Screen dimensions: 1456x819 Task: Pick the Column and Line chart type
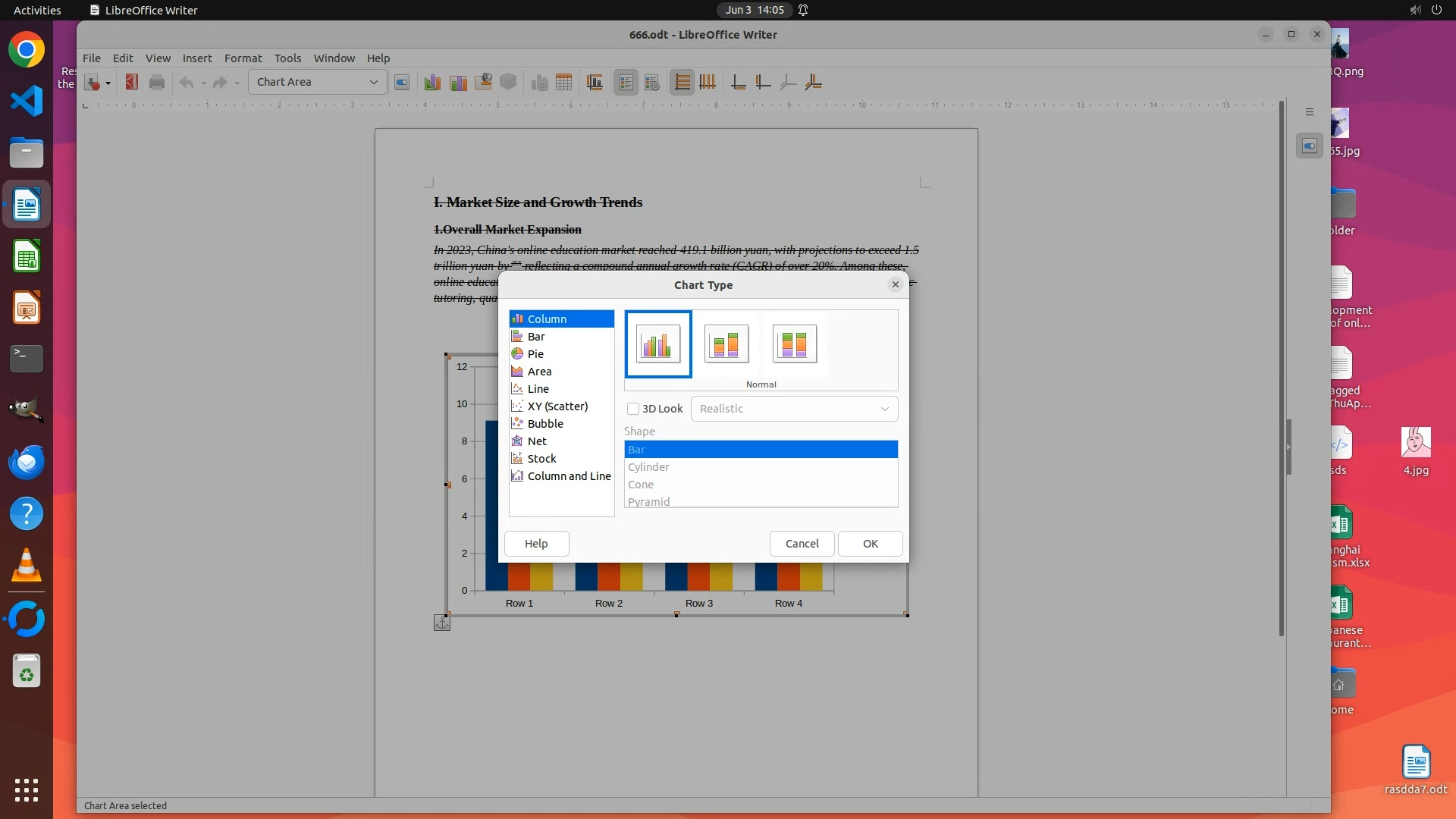click(x=569, y=476)
